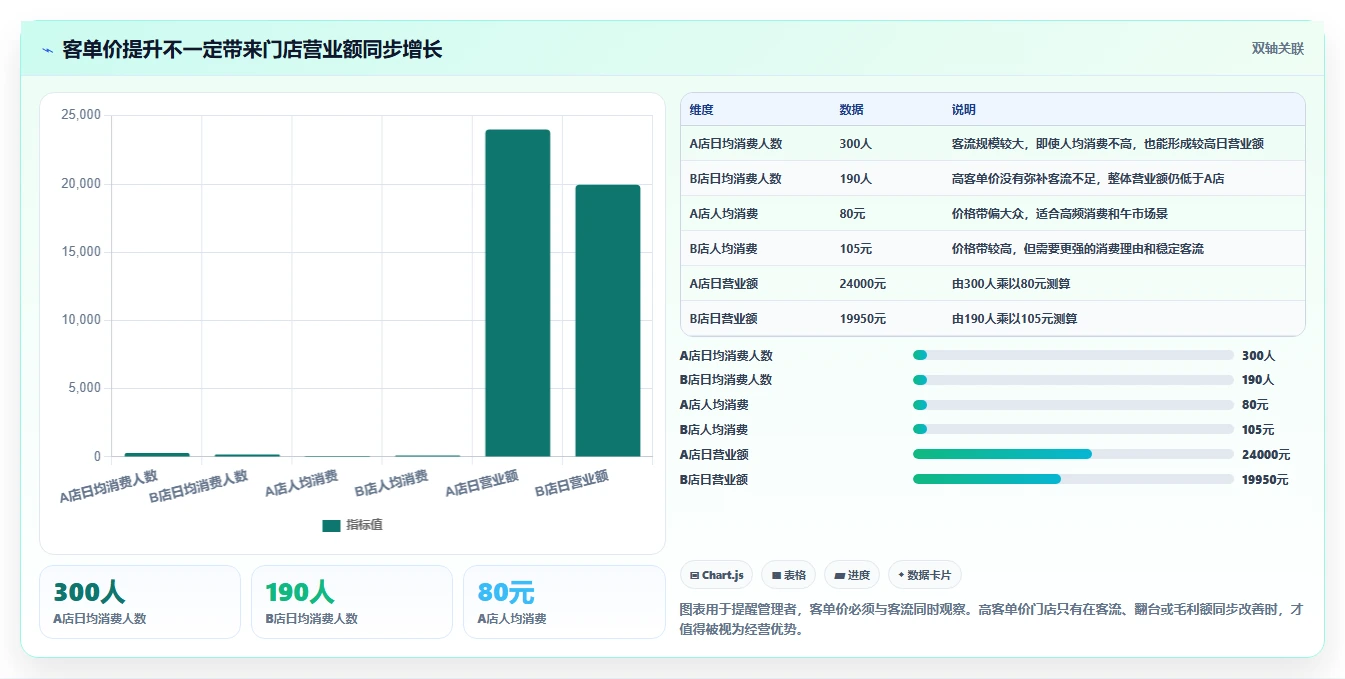This screenshot has width=1345, height=679.
Task: Click the B店日均消费人数 progress bar
Action: click(1073, 380)
